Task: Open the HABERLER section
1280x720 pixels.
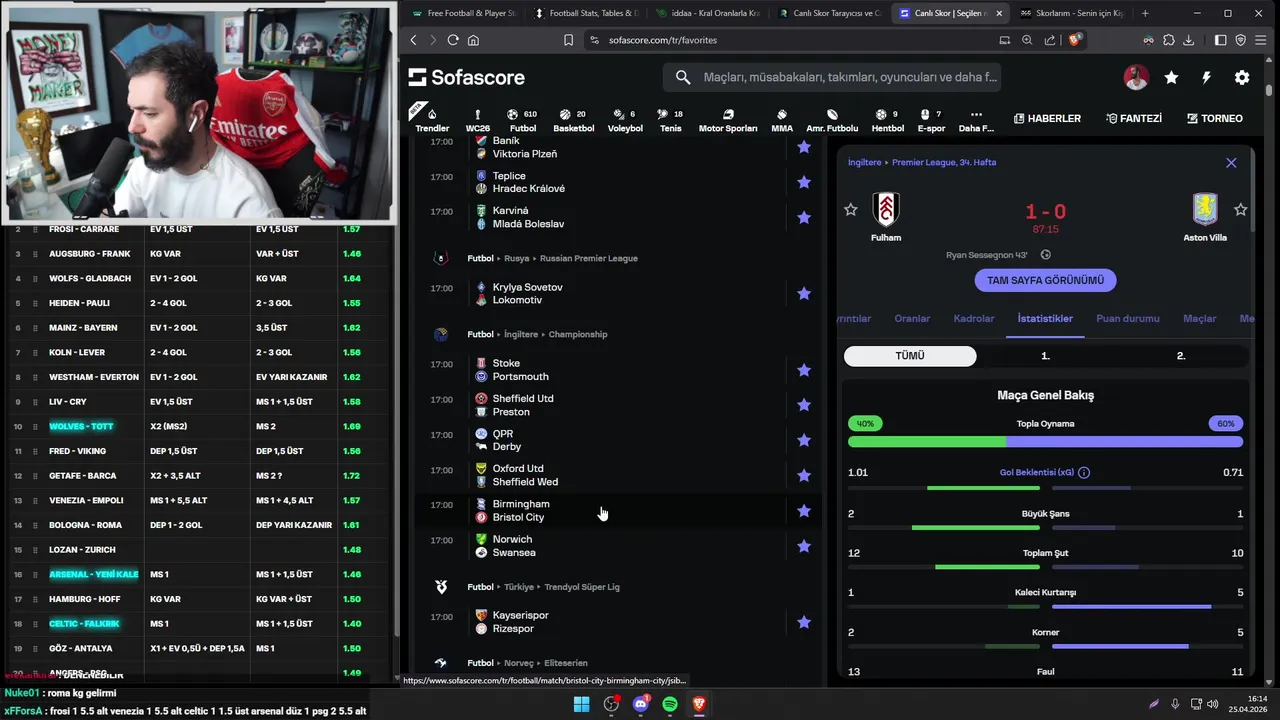Action: [1047, 118]
